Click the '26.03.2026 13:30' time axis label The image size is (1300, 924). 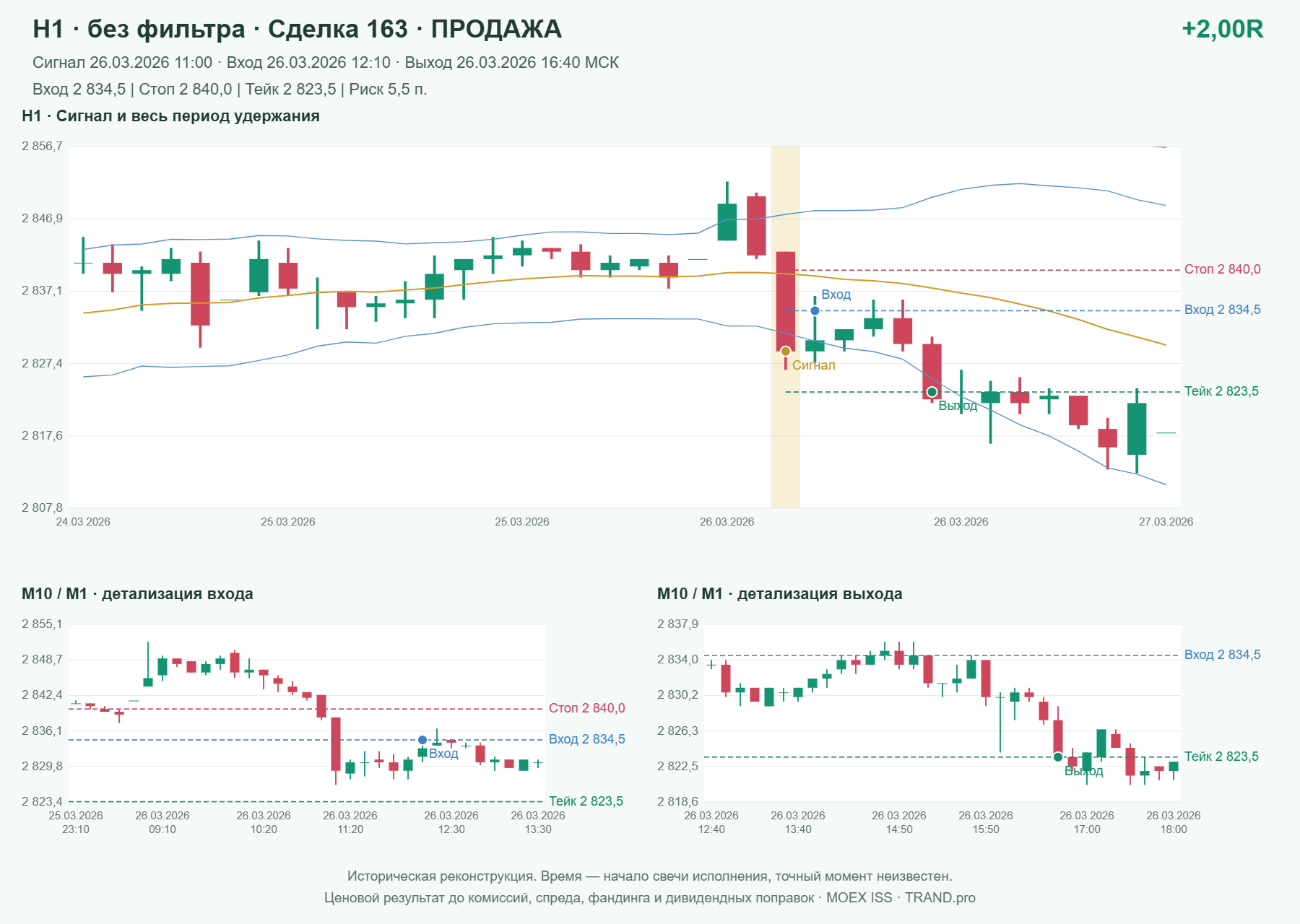538,822
